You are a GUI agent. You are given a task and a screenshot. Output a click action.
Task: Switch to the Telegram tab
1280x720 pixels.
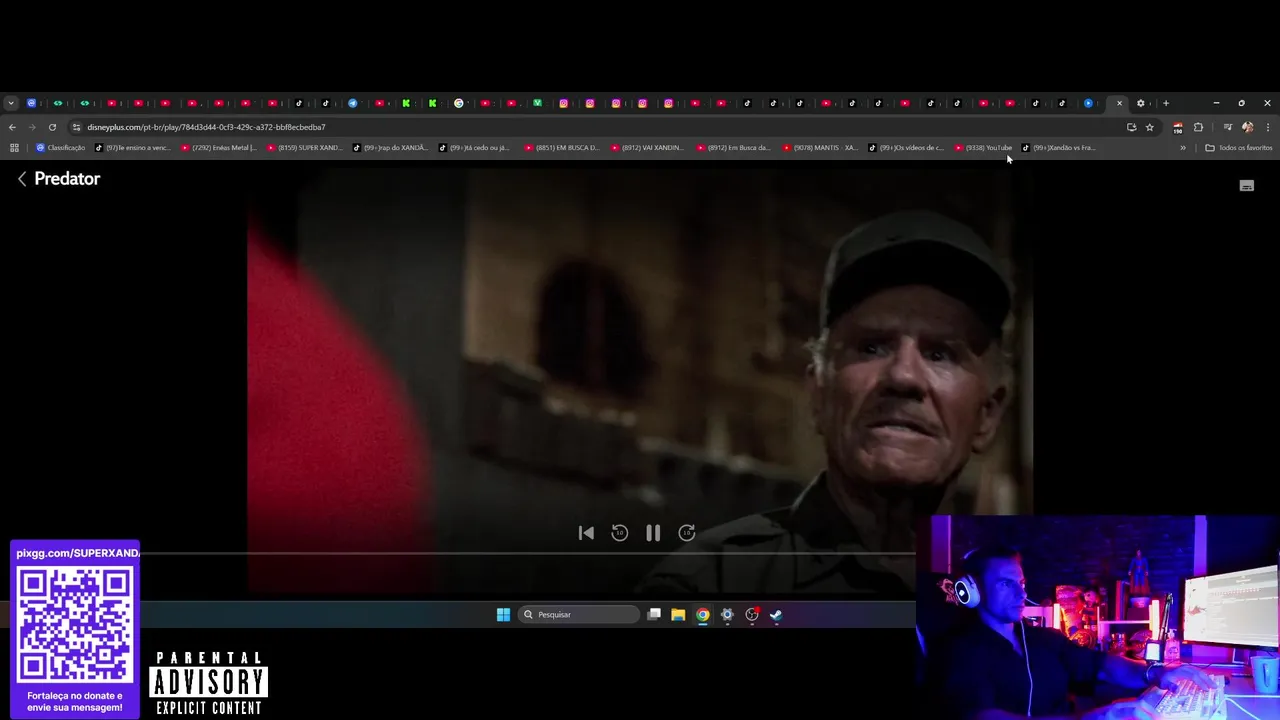coord(353,103)
